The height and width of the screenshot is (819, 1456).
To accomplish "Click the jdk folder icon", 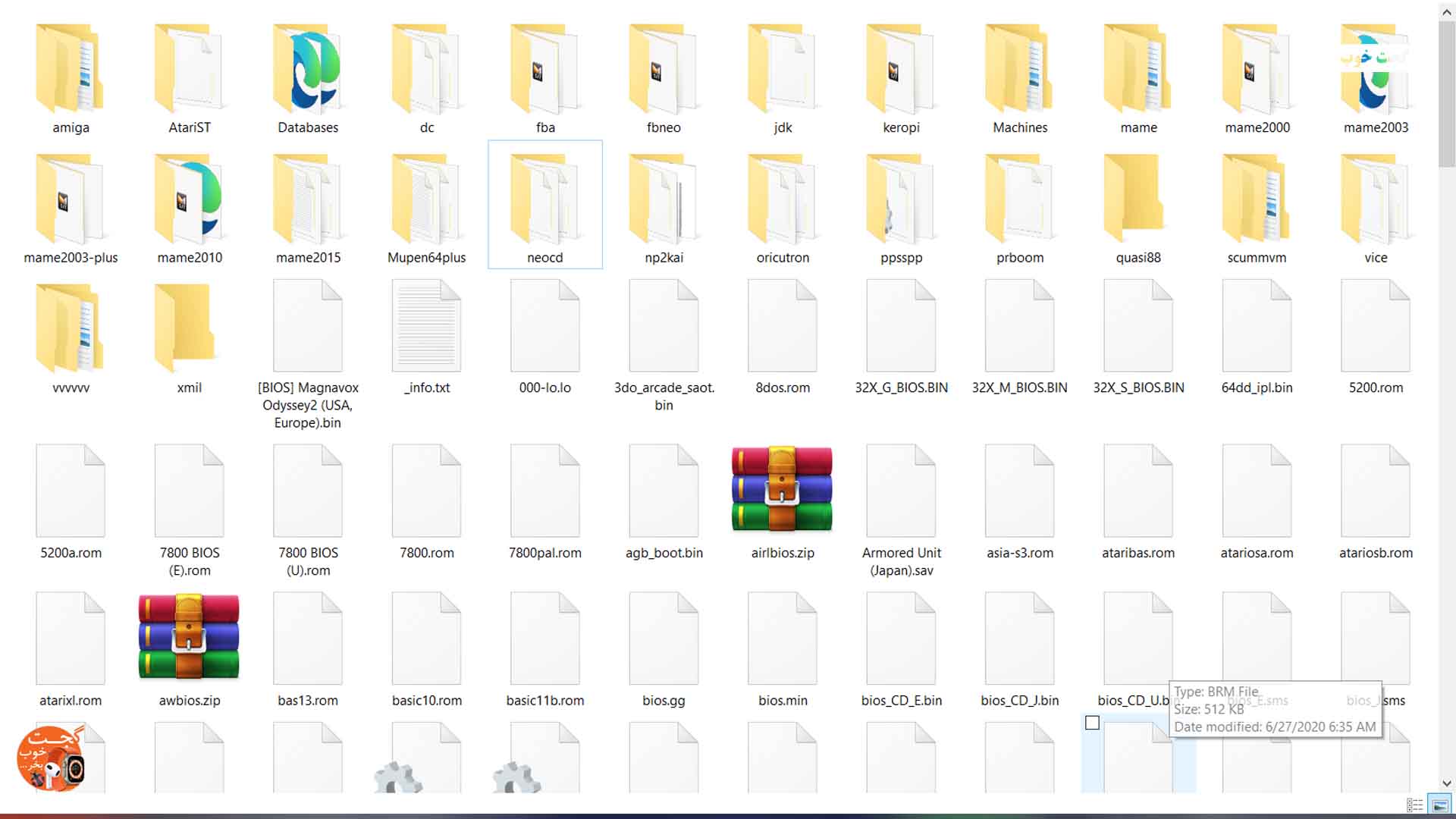I will coord(783,68).
